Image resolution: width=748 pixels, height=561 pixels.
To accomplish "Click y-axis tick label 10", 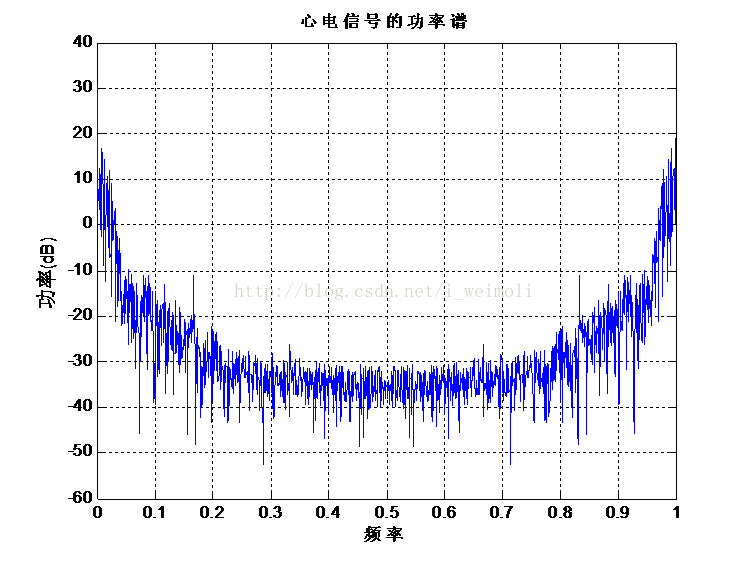I will coord(83,178).
